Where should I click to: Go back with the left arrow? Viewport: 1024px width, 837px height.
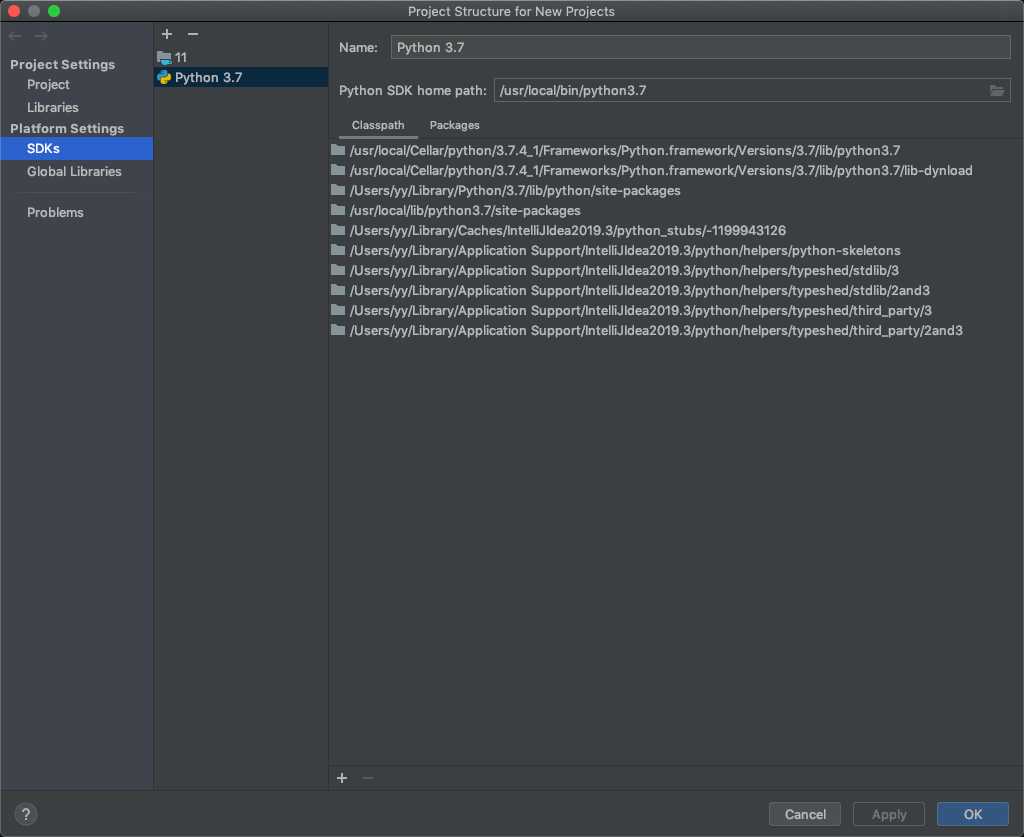(15, 36)
